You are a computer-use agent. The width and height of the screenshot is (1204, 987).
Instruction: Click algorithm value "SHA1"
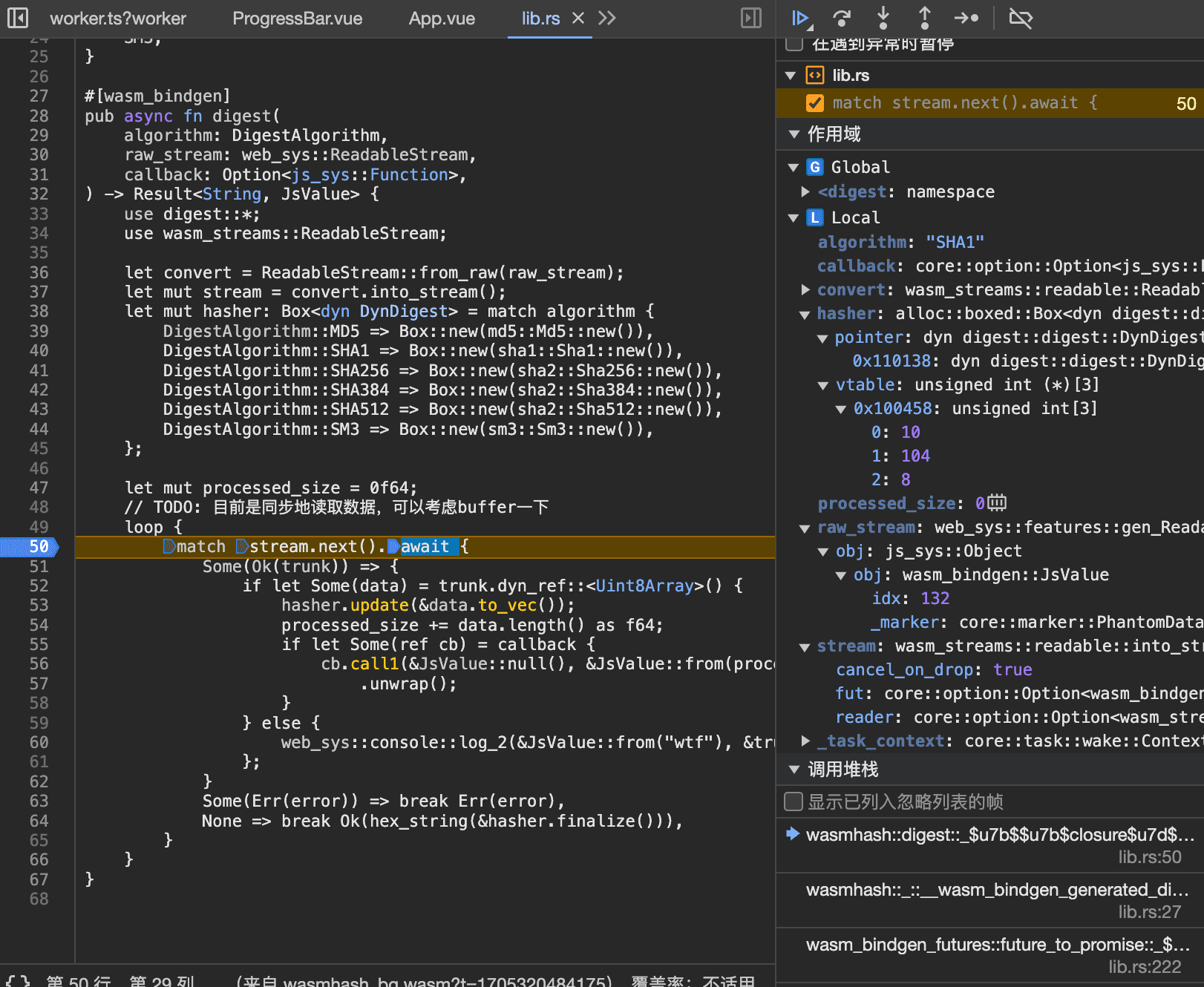coord(955,242)
